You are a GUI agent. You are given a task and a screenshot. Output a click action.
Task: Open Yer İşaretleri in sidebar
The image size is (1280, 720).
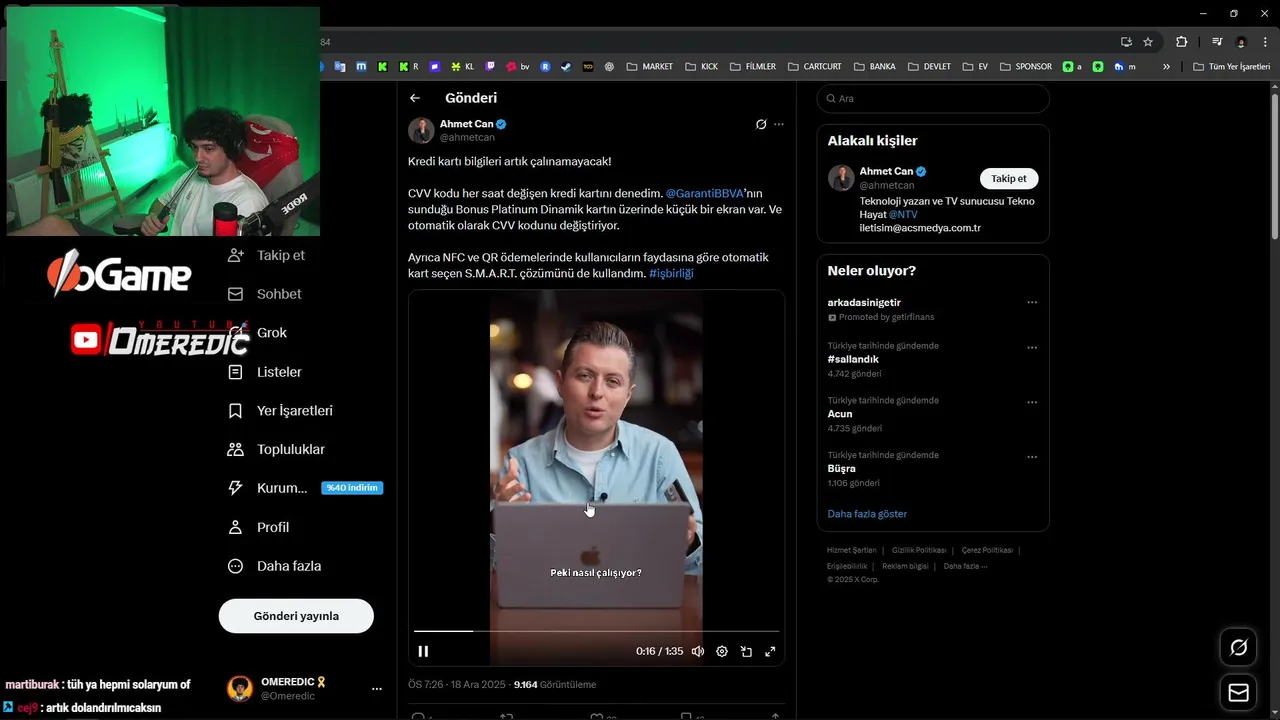pos(280,411)
